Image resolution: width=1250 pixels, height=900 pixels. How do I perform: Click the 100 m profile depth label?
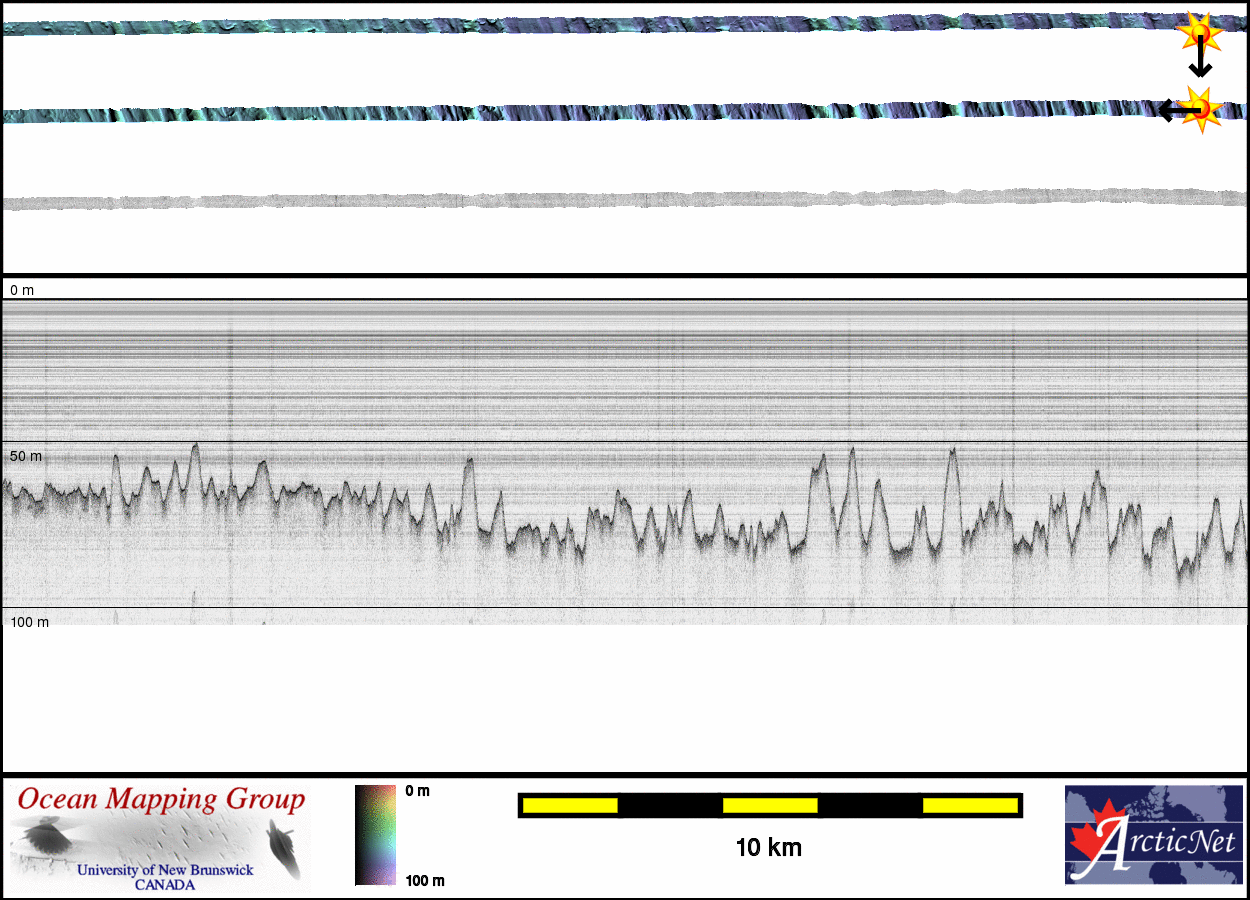pos(30,622)
